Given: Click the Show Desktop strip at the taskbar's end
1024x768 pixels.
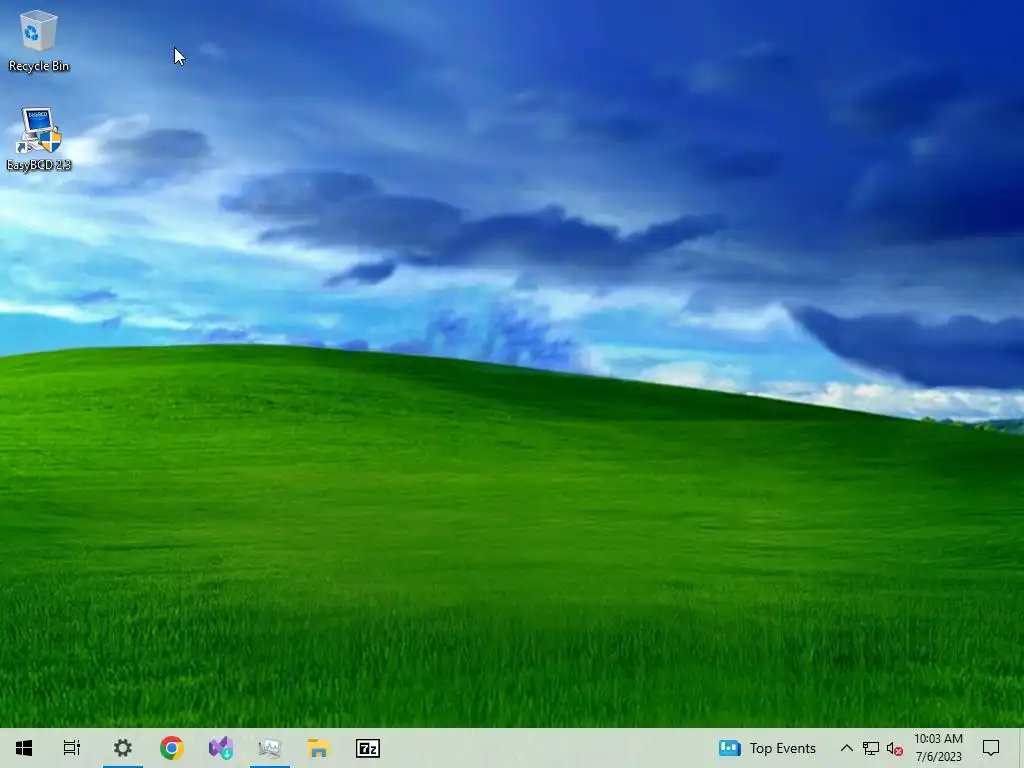Looking at the screenshot, I should (1021, 748).
